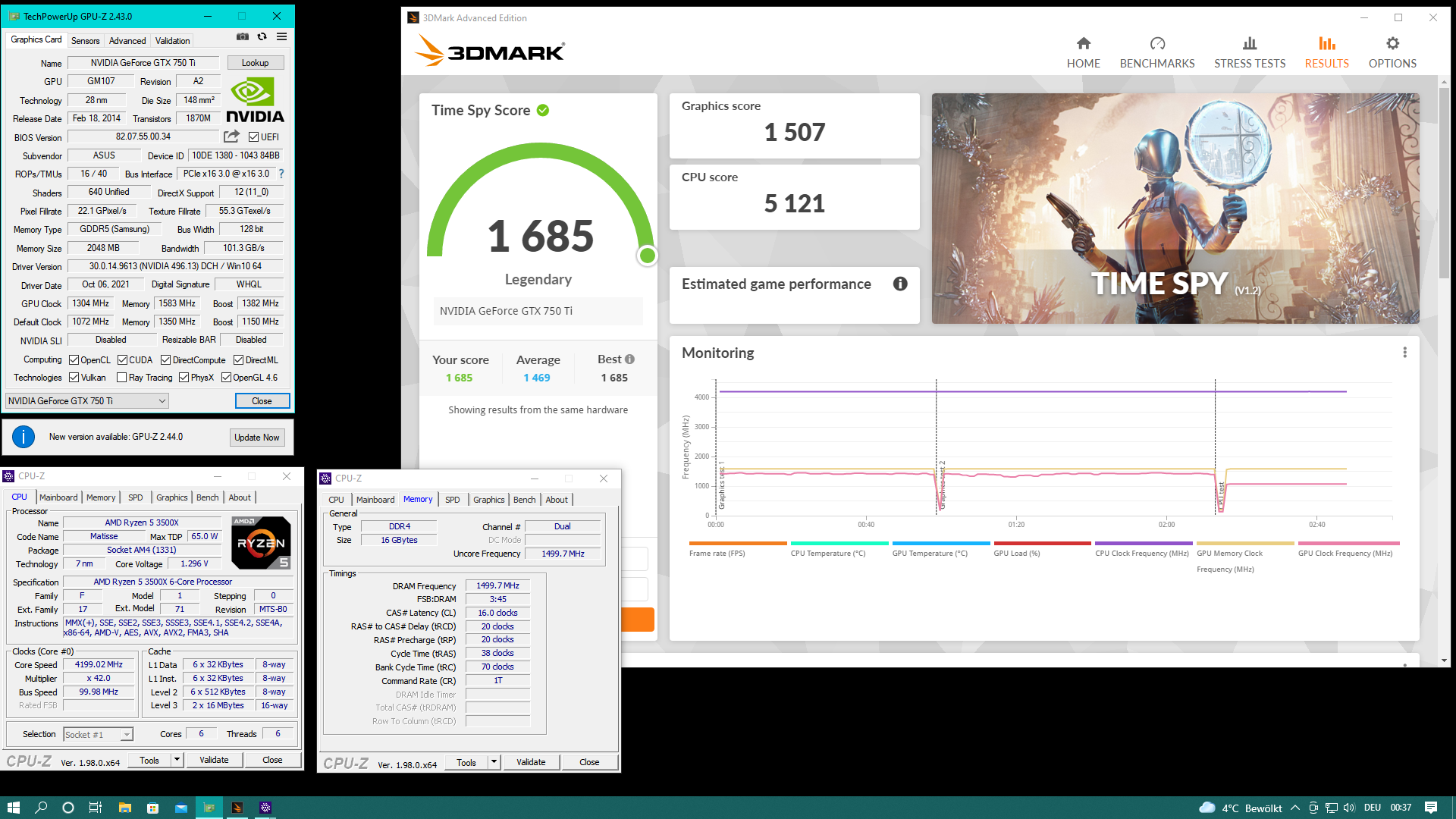Click the GPU-Z refresh icon
This screenshot has width=1456, height=819.
tap(262, 36)
